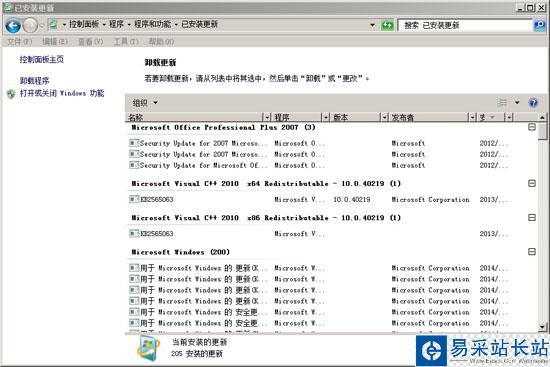Screen dimensions: 550x367
Task: Open the address bar history dropdown arrow
Action: click(373, 25)
